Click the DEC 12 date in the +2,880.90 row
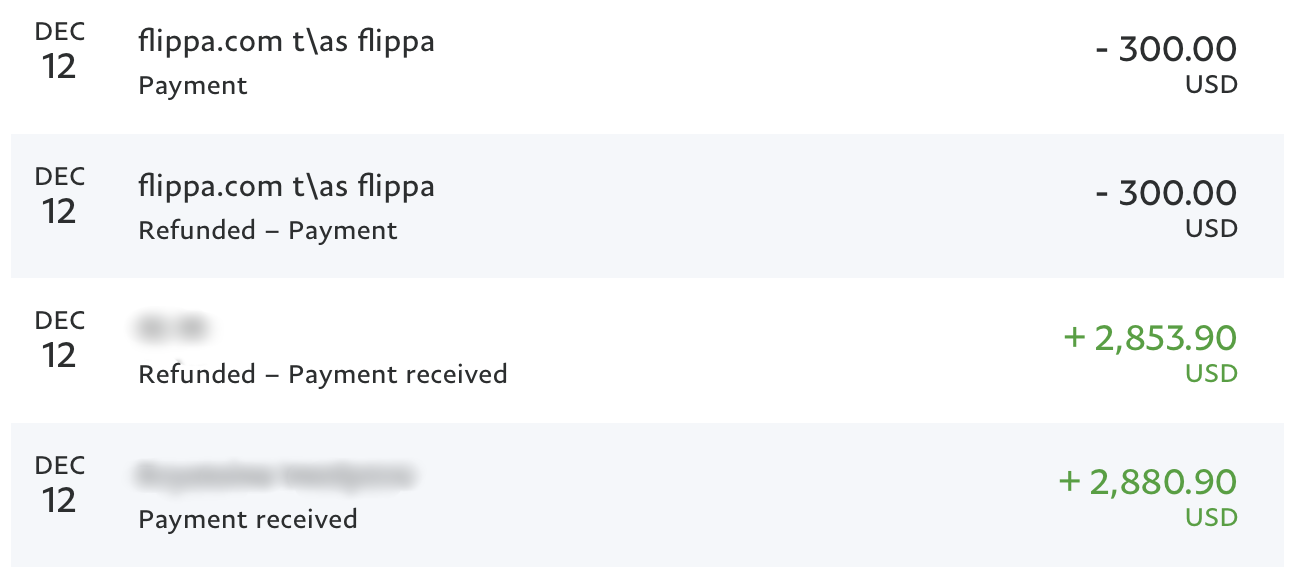1298x580 pixels. tap(60, 486)
